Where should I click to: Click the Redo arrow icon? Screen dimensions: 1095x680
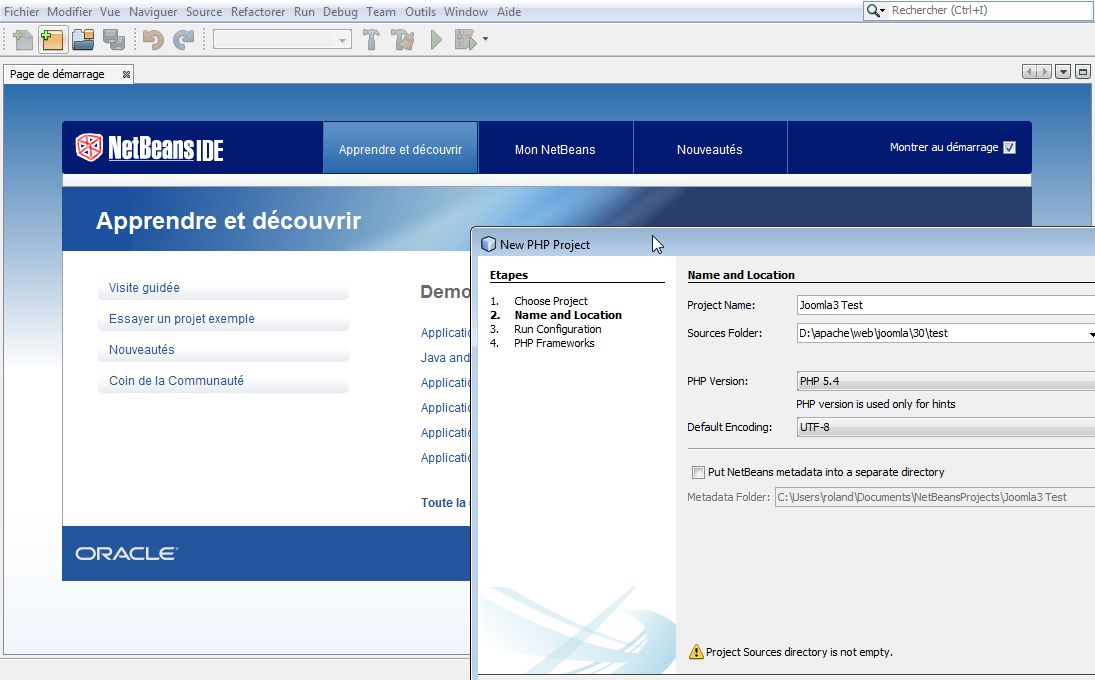point(183,40)
